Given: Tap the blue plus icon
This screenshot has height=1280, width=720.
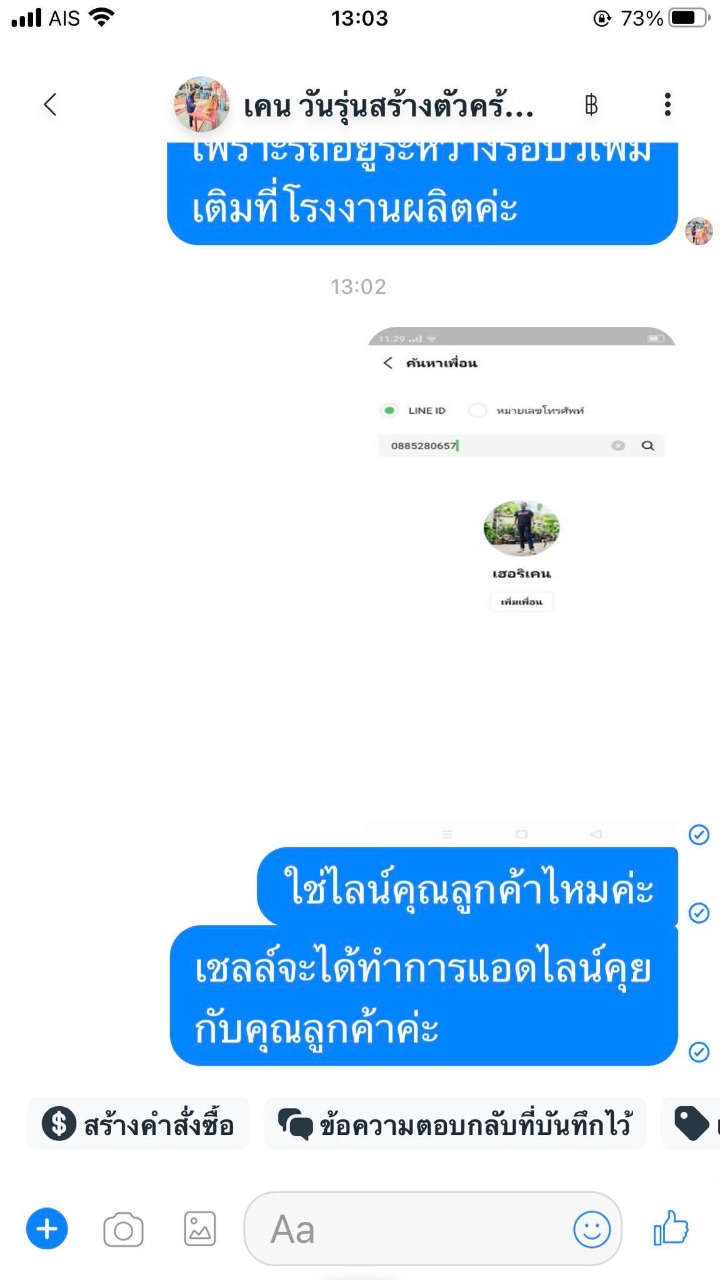Looking at the screenshot, I should pos(46,1228).
